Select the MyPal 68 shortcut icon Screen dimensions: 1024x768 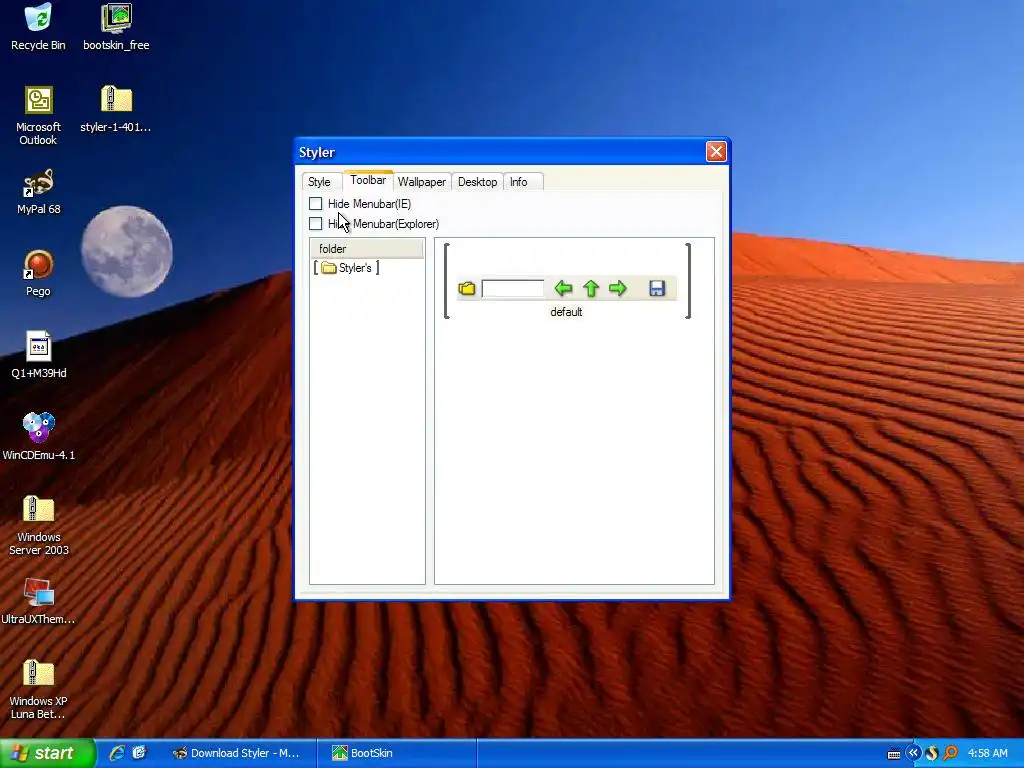[38, 192]
